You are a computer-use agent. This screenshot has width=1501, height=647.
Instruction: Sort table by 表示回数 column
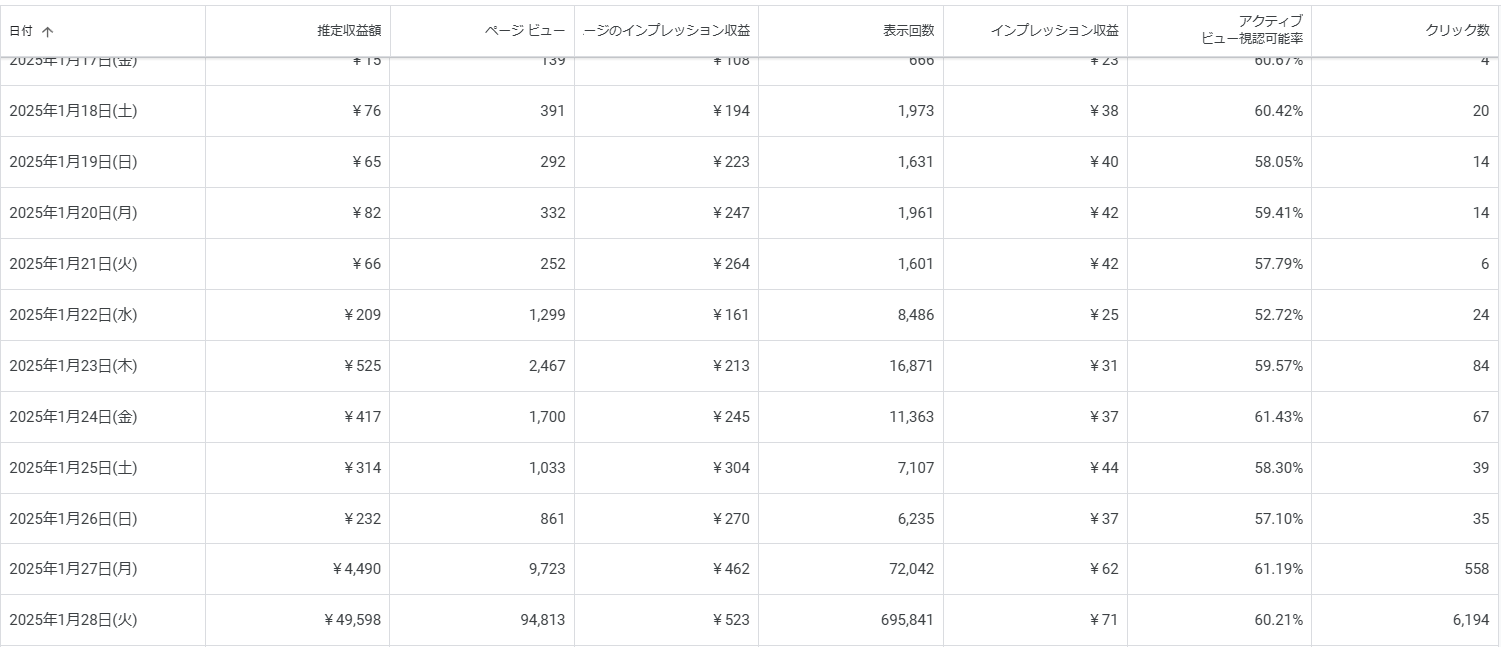click(x=908, y=31)
